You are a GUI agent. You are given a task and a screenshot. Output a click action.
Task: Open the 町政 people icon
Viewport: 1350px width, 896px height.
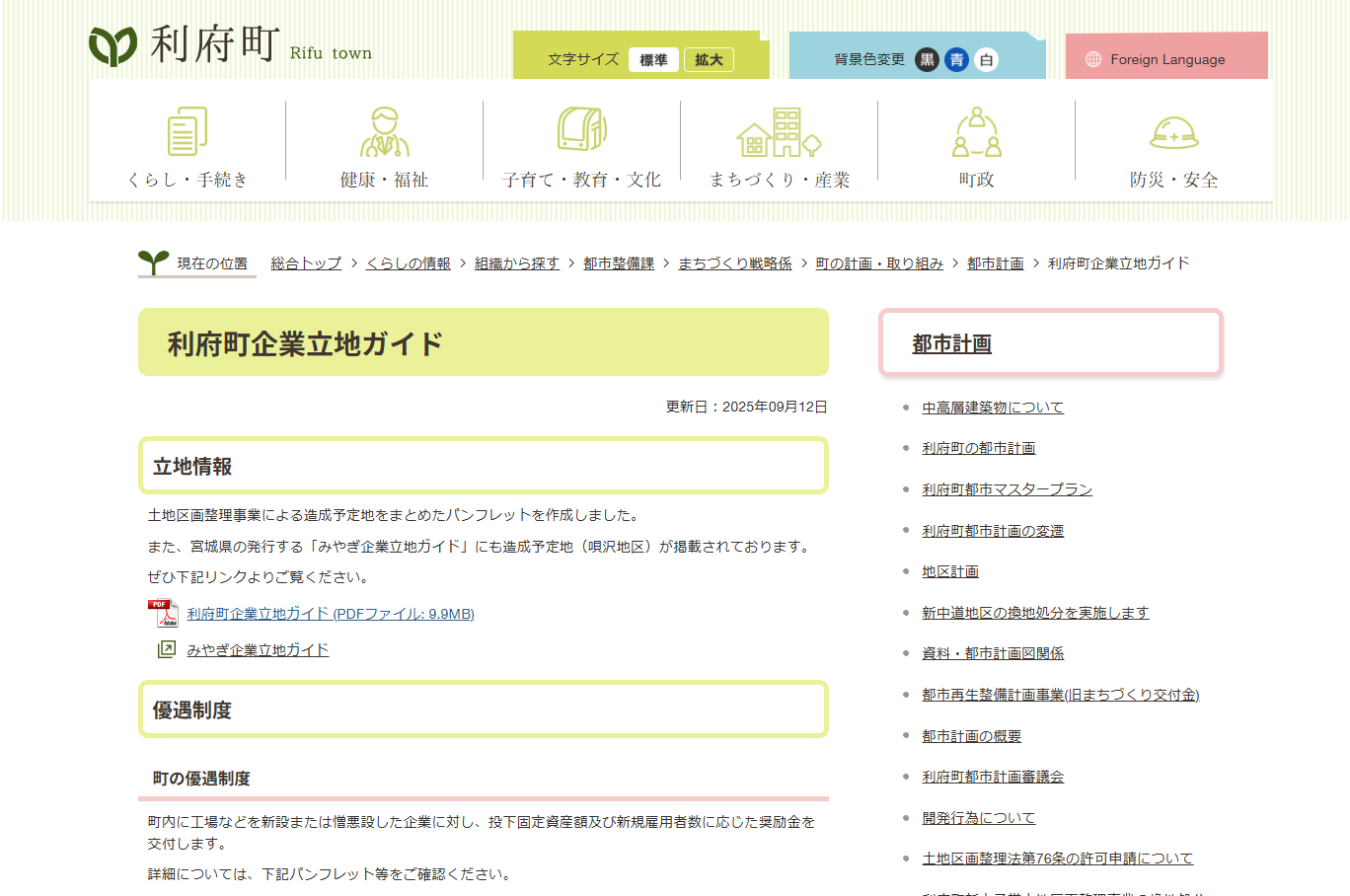(977, 132)
